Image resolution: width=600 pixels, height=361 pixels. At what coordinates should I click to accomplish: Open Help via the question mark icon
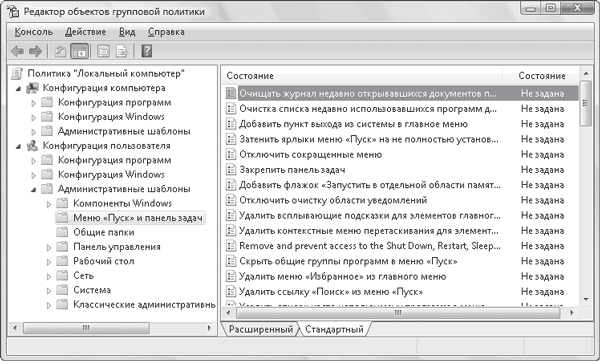pos(147,51)
